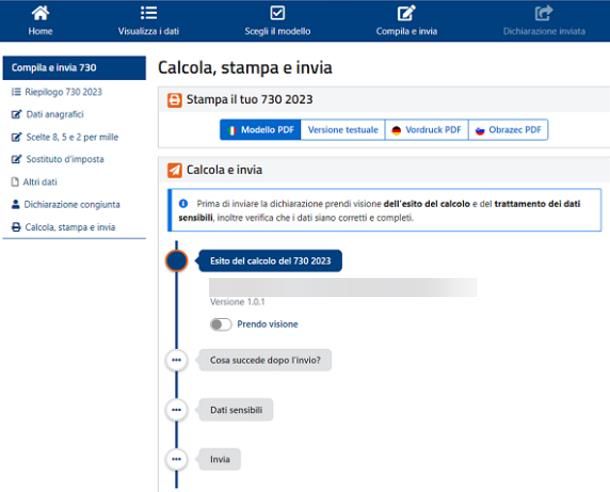Click the Visualizza i dati list icon

tap(149, 13)
